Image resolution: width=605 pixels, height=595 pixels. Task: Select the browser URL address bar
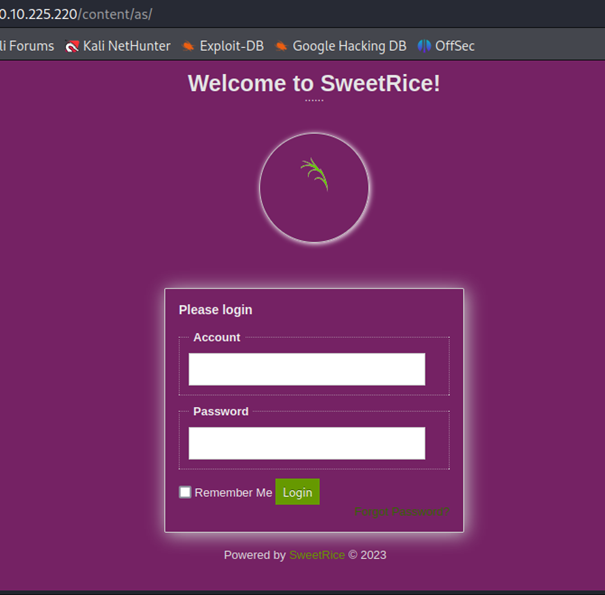(x=300, y=14)
